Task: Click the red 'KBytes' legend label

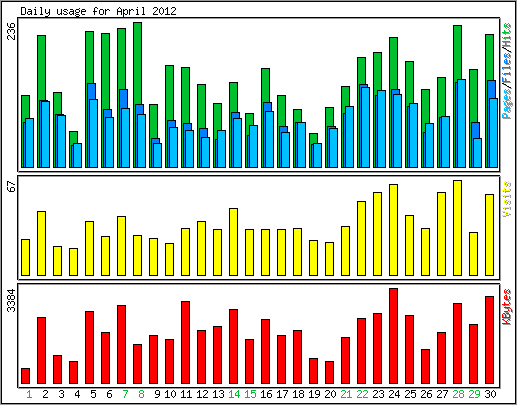Action: click(x=507, y=307)
